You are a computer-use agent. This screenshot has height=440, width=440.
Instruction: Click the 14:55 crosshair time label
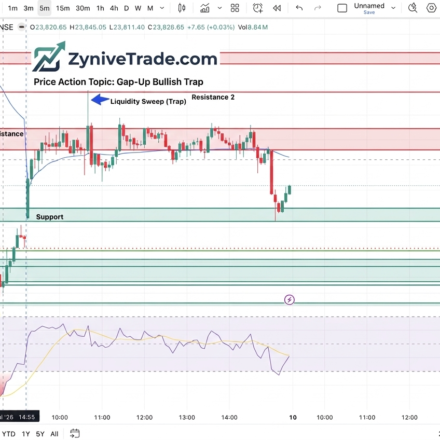tap(27, 417)
